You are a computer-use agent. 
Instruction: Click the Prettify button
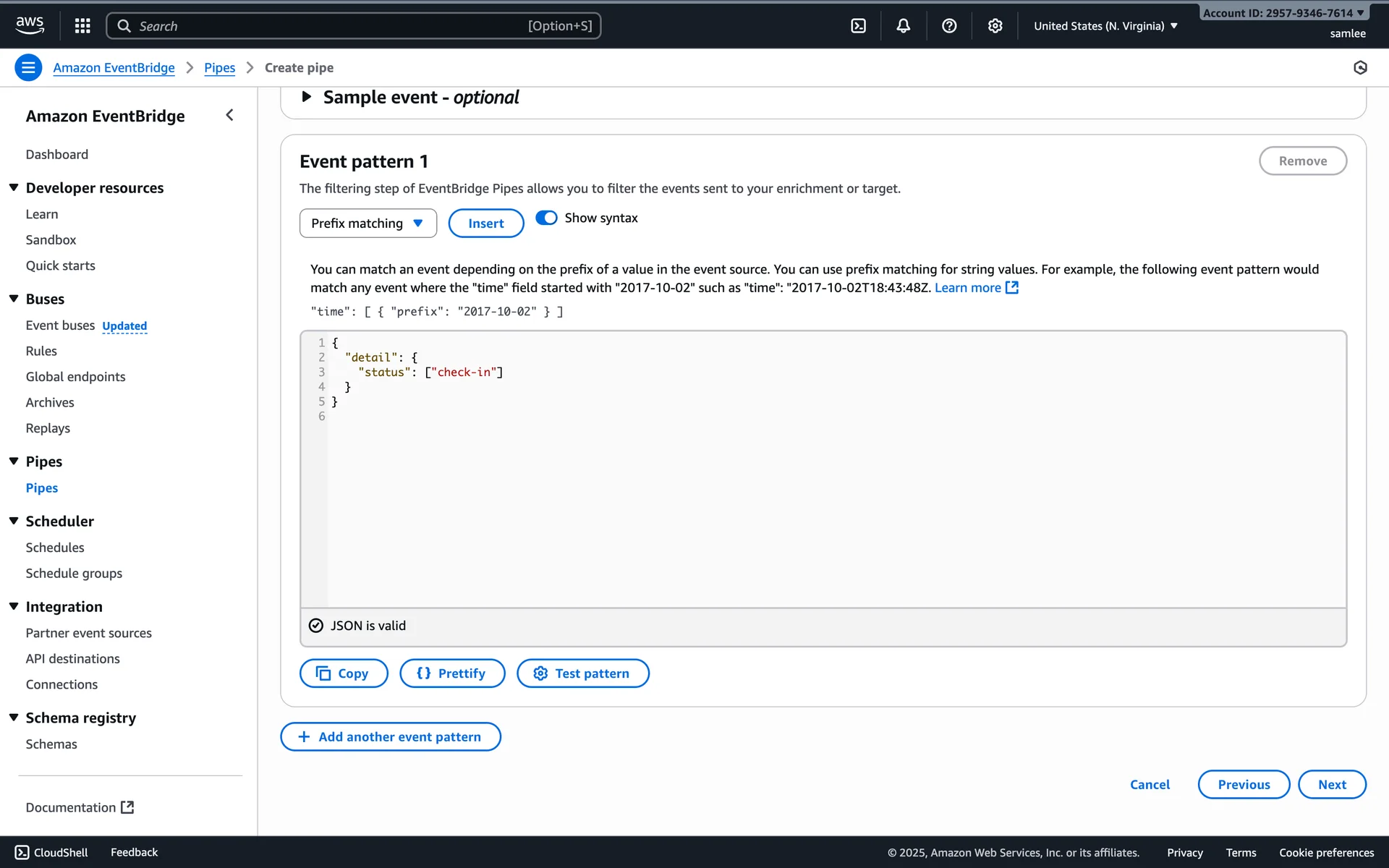pyautogui.click(x=452, y=673)
